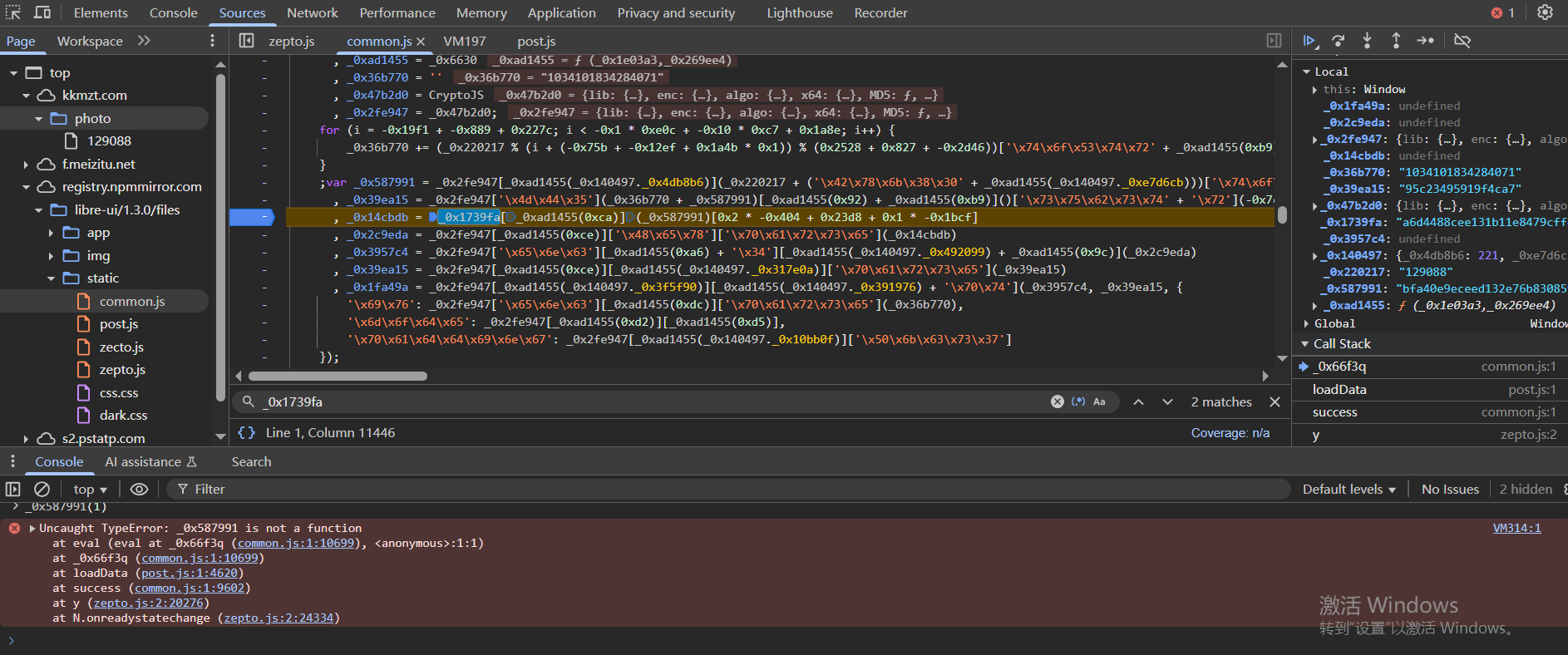Collapse the Local scope section
The height and width of the screenshot is (655, 1568).
click(1306, 72)
